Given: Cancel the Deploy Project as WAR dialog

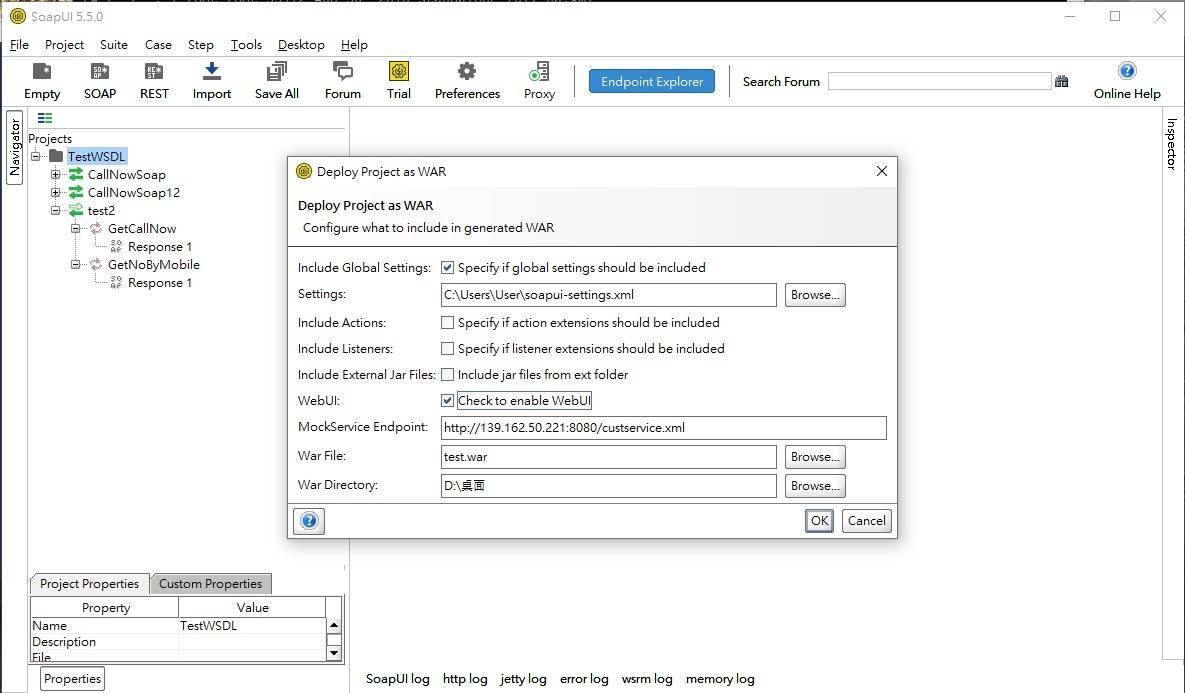Looking at the screenshot, I should click(x=866, y=521).
